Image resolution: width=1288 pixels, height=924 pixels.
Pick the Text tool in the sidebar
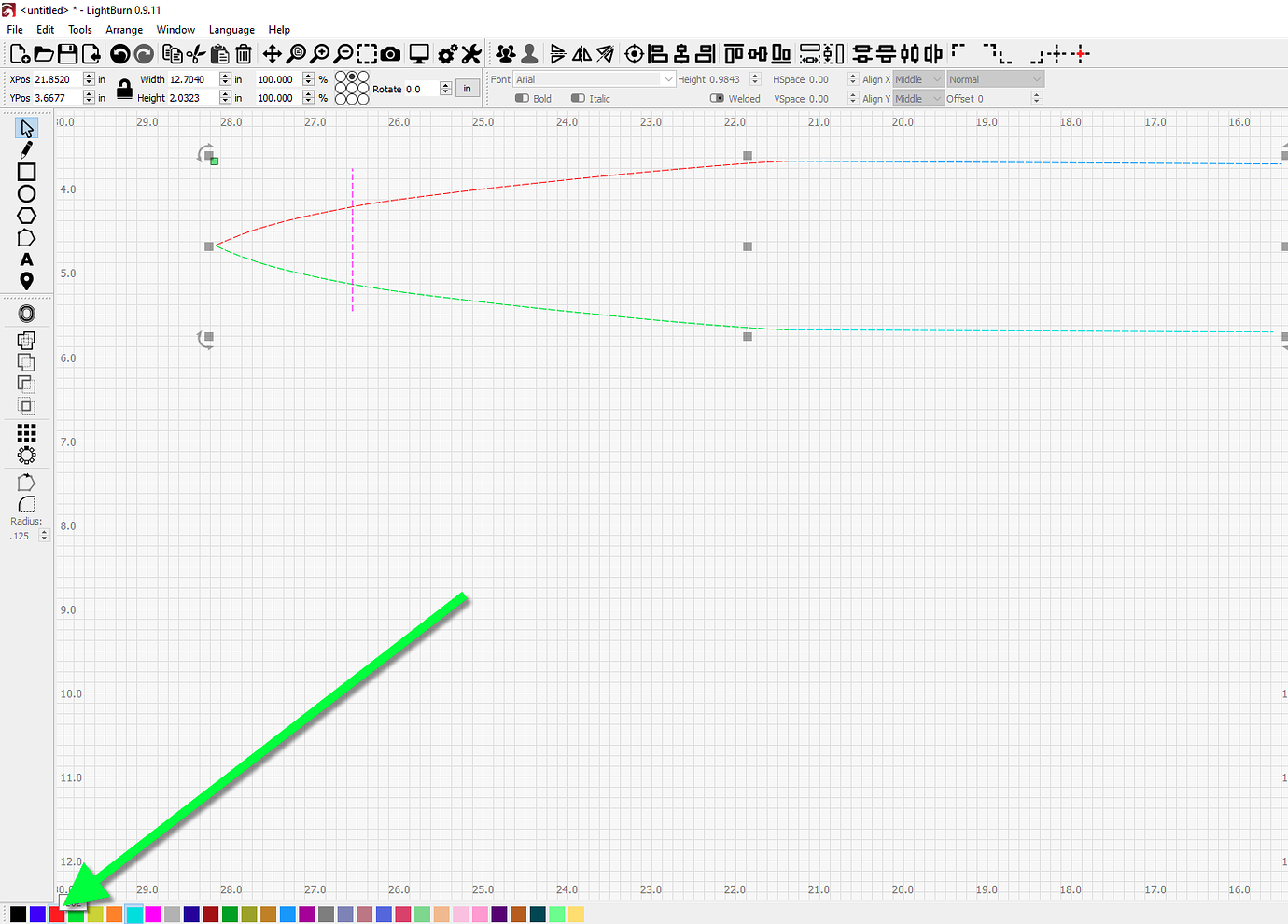26,259
